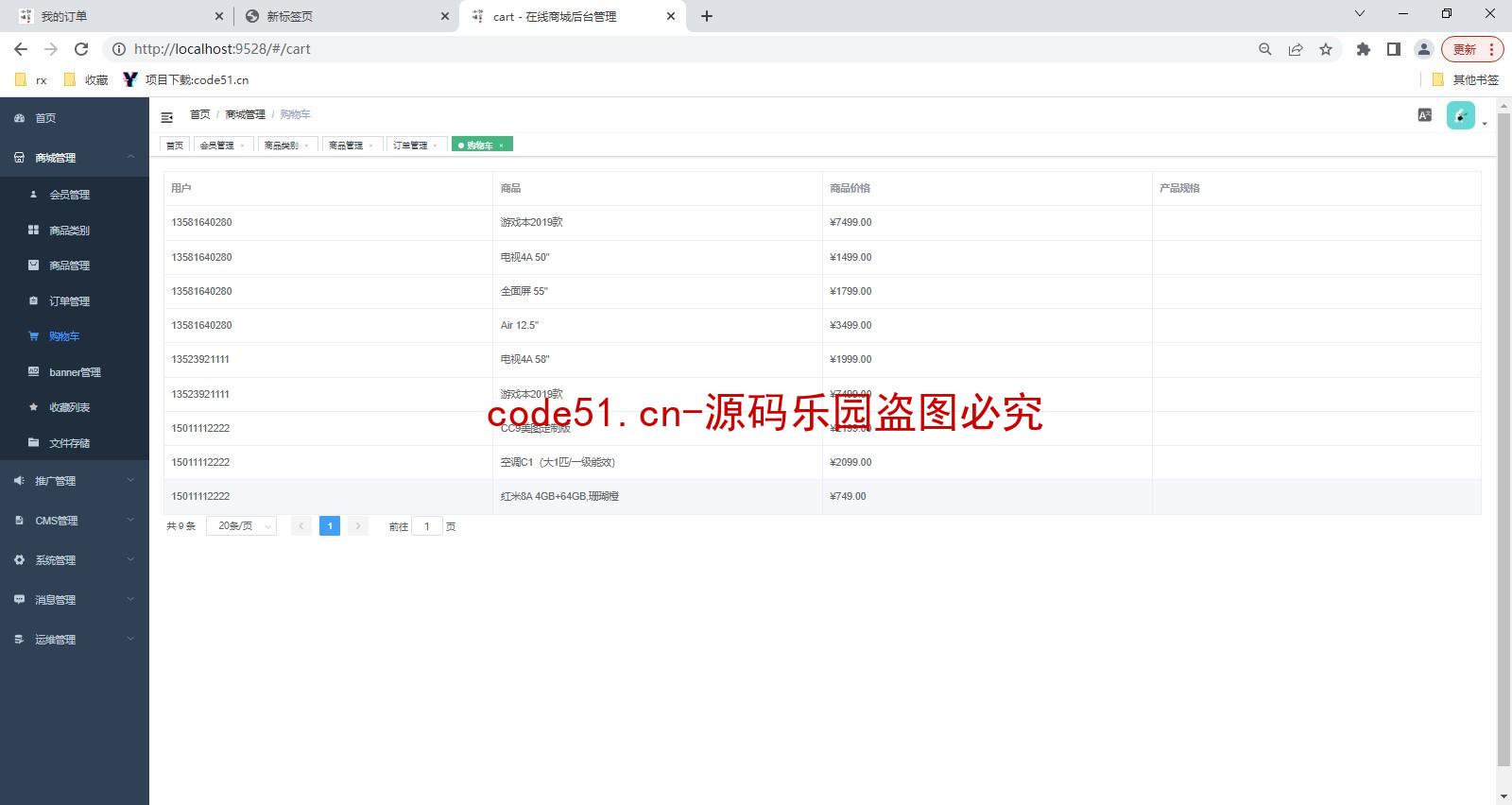Click the 全面屏 55" product cell
This screenshot has width=1512, height=805.
658,291
